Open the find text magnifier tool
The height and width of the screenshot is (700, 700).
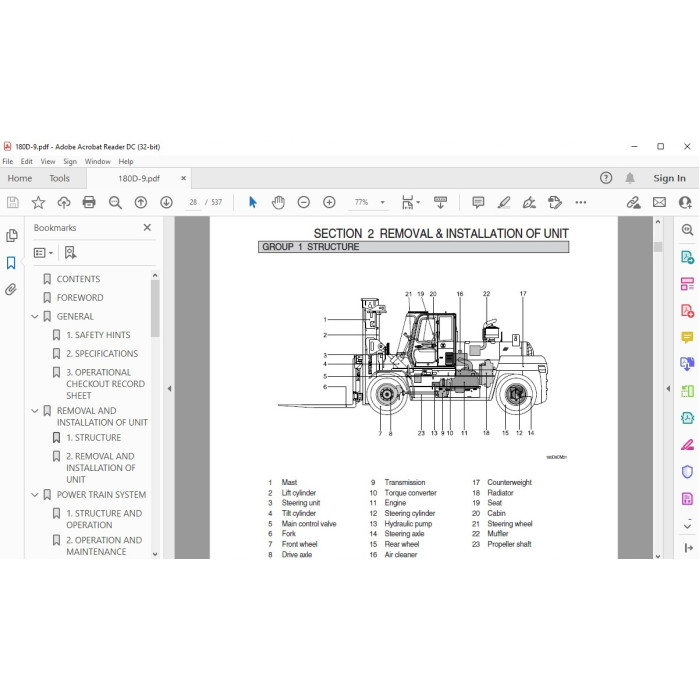(x=115, y=203)
